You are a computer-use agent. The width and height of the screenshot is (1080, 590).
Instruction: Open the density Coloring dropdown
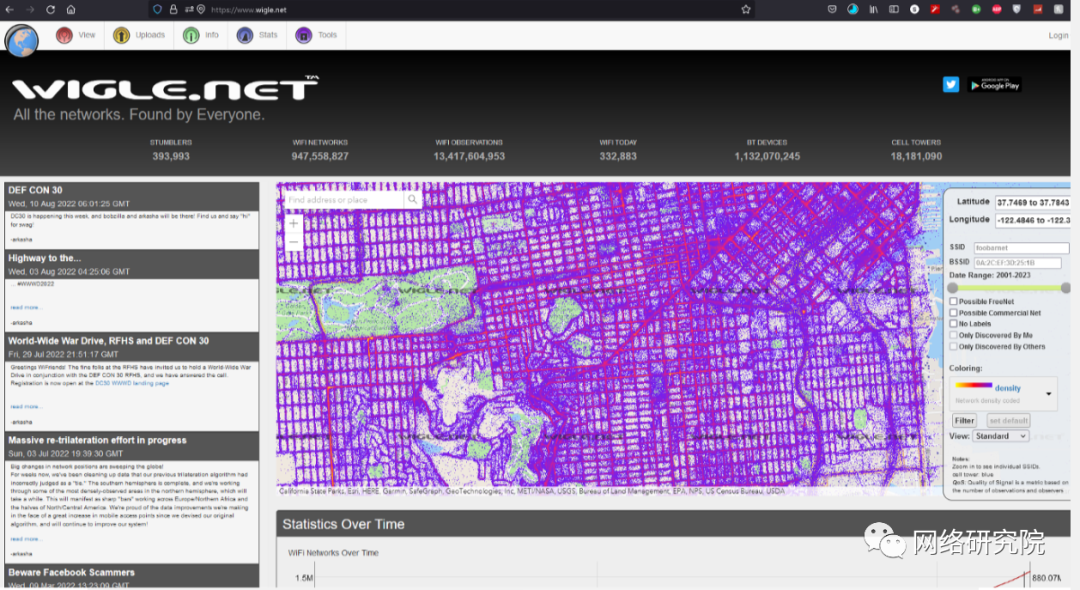click(1003, 393)
